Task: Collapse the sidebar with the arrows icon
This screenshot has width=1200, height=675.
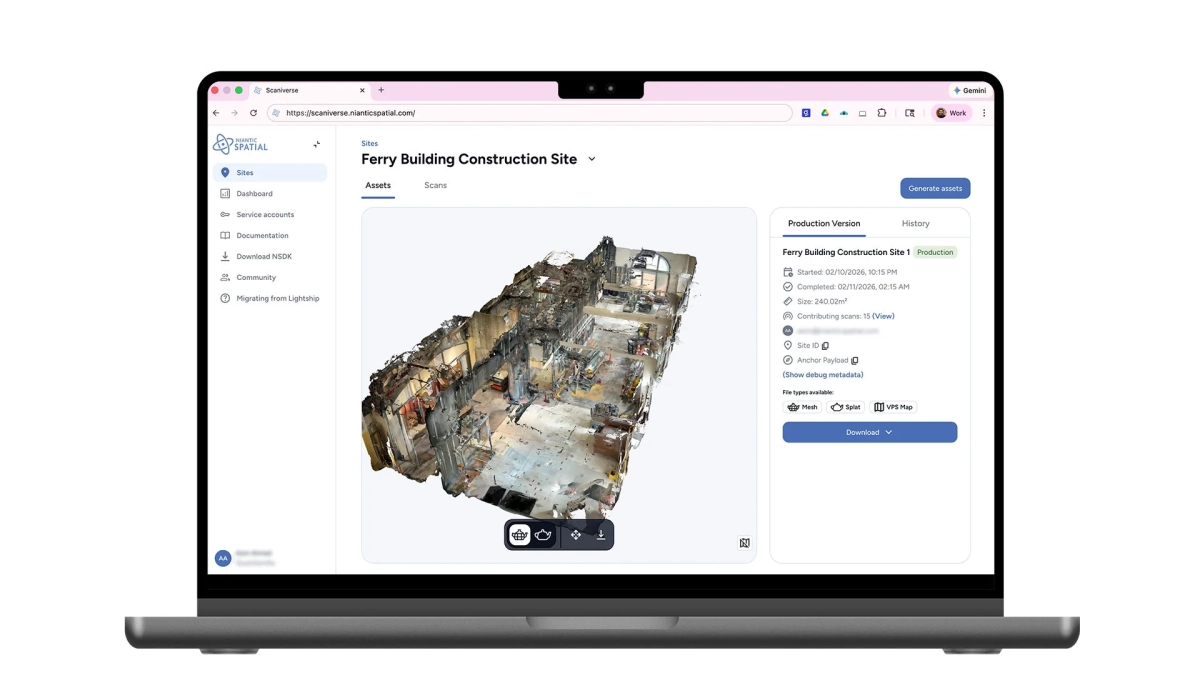Action: [x=316, y=144]
